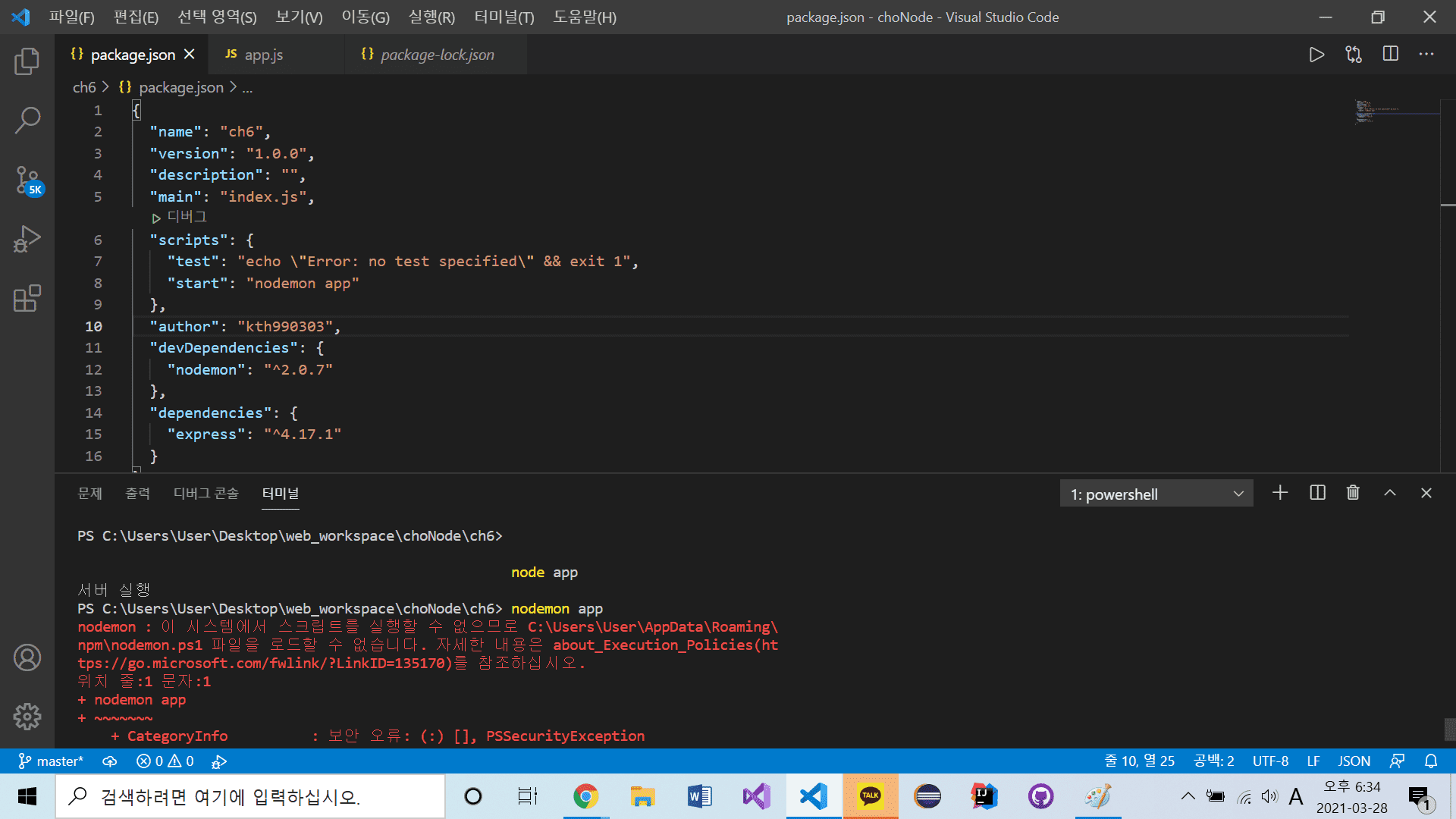Open the 보기(V) menu
Image resolution: width=1456 pixels, height=819 pixels.
299,17
